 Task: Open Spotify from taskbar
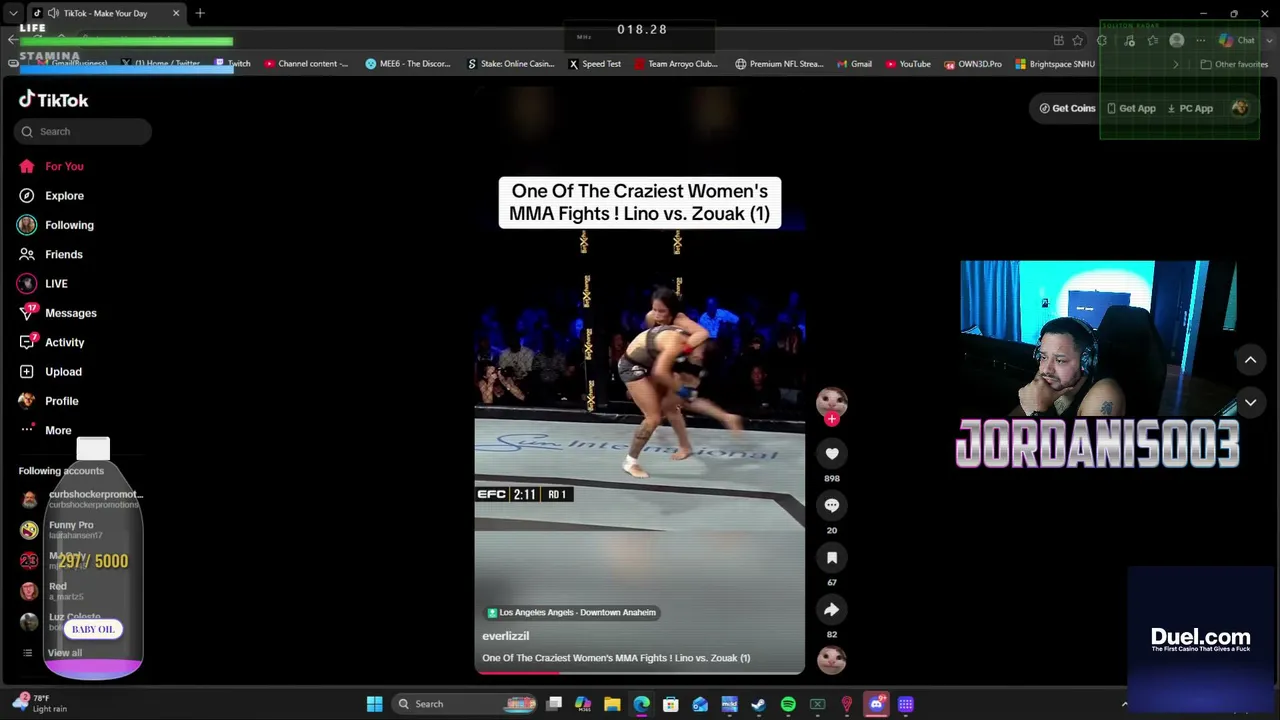[x=788, y=704]
